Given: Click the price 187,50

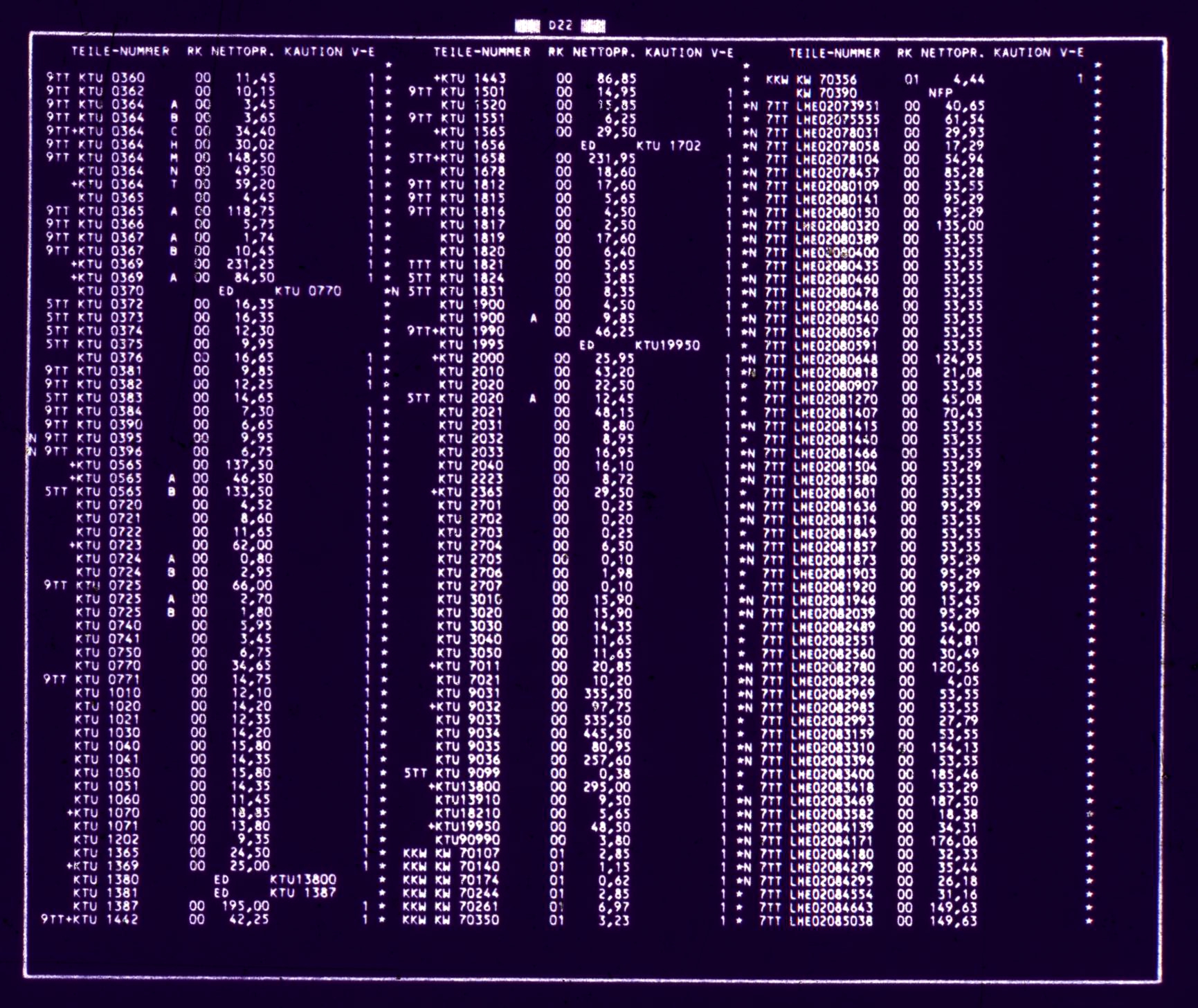Looking at the screenshot, I should [954, 801].
